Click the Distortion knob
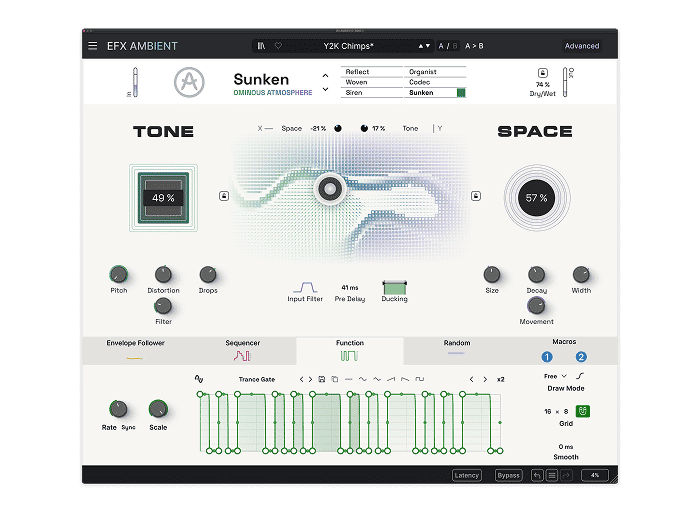The width and height of the screenshot is (700, 514). [x=163, y=275]
